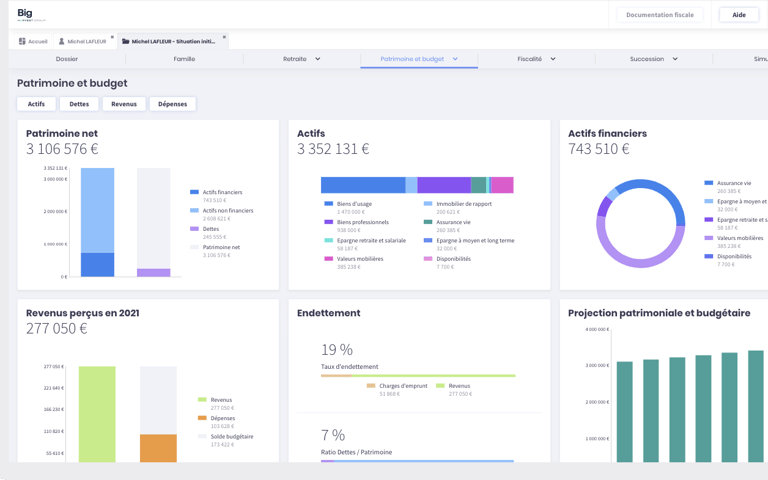Click the Big logo

(x=31, y=15)
